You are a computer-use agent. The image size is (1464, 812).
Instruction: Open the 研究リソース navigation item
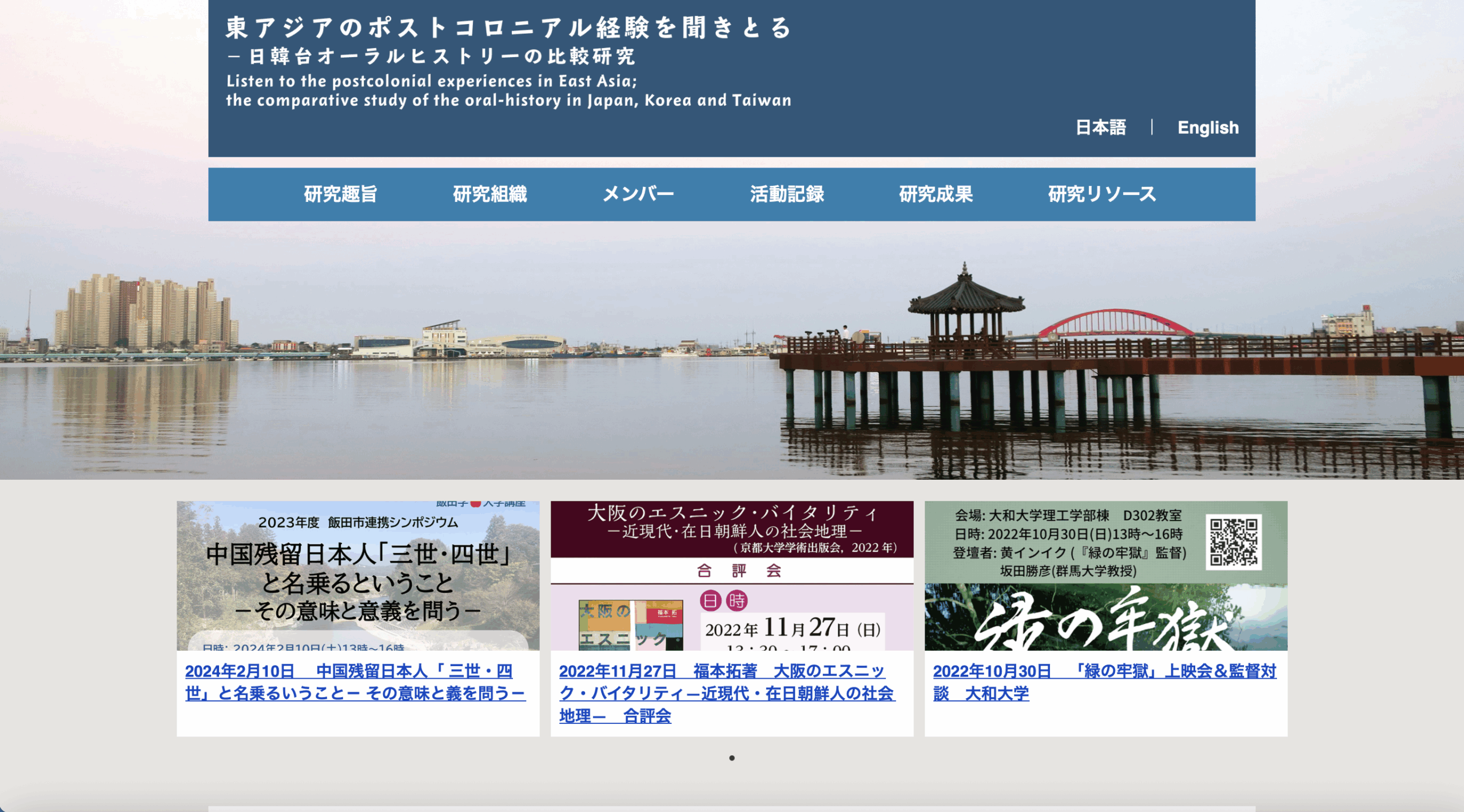[1100, 194]
